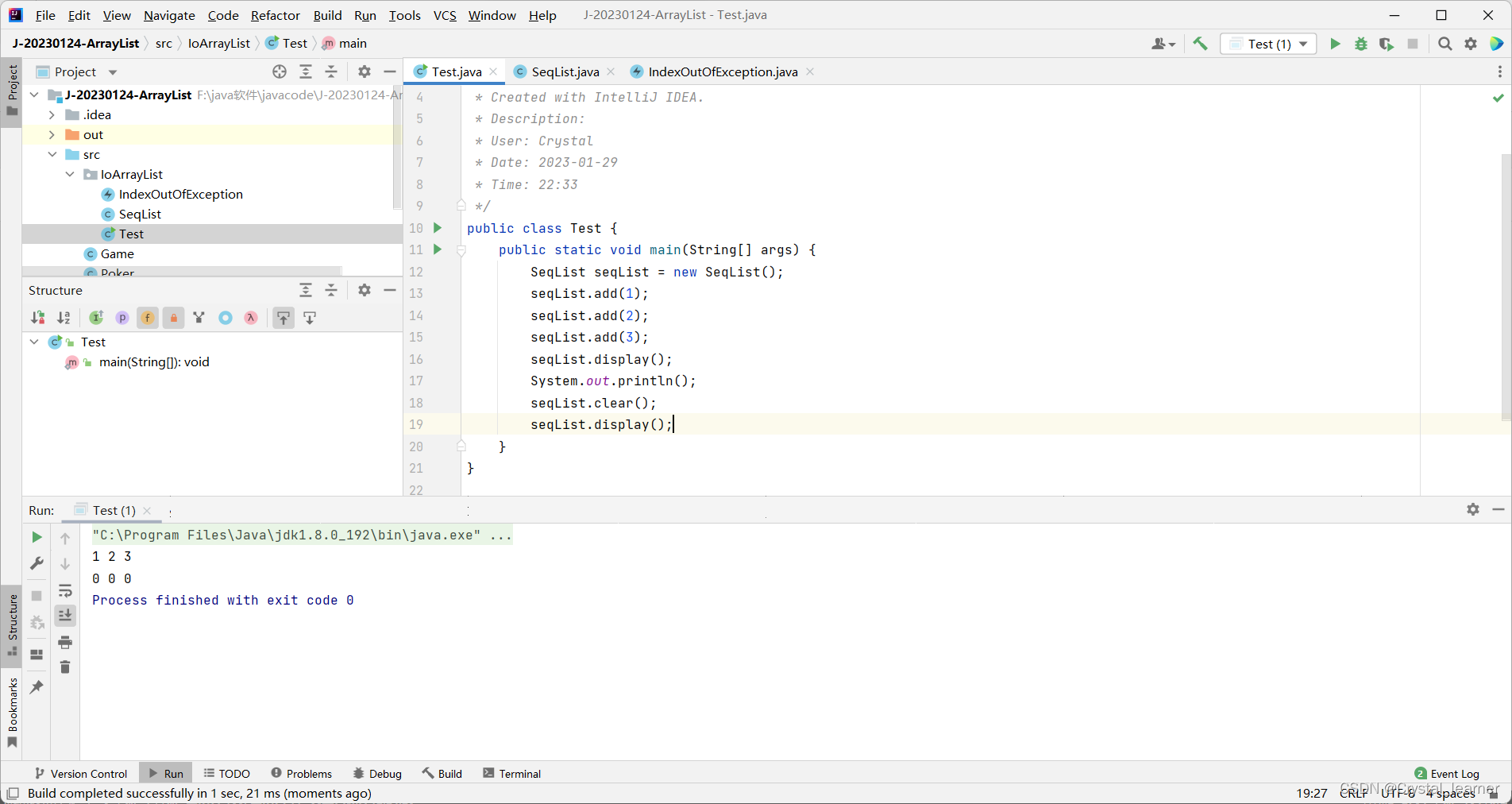
Task: Open TODO tool window
Action: tap(227, 774)
